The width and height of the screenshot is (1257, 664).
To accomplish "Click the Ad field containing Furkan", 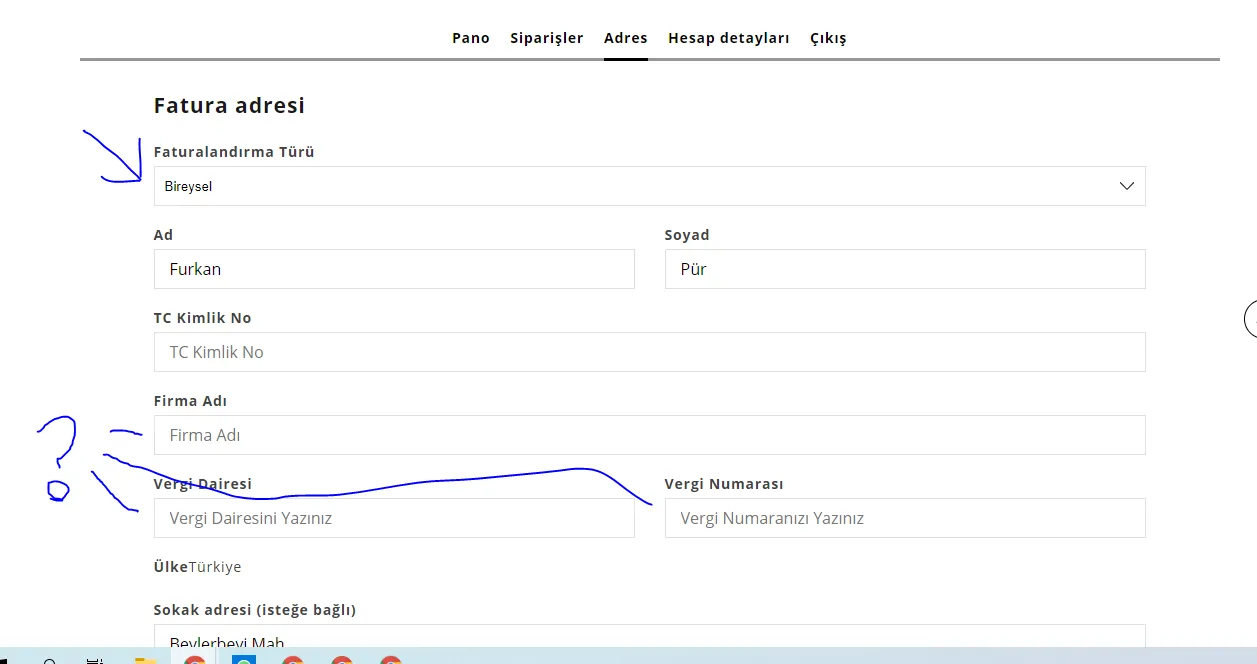I will (x=394, y=269).
